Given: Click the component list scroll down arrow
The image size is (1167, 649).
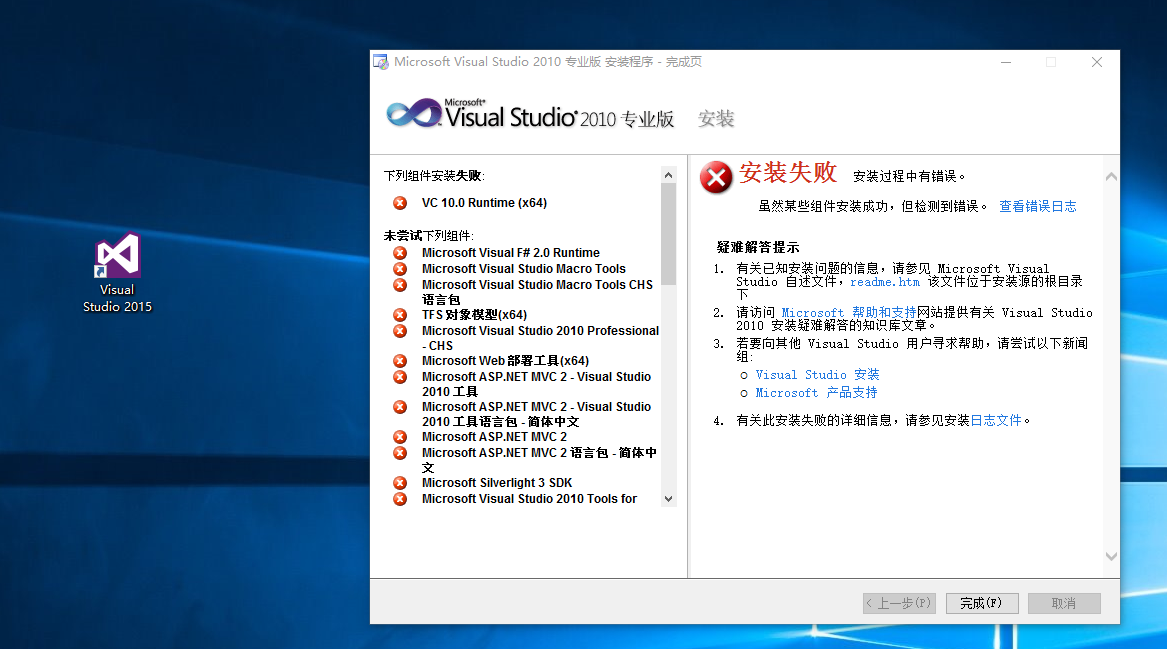Looking at the screenshot, I should pyautogui.click(x=668, y=499).
